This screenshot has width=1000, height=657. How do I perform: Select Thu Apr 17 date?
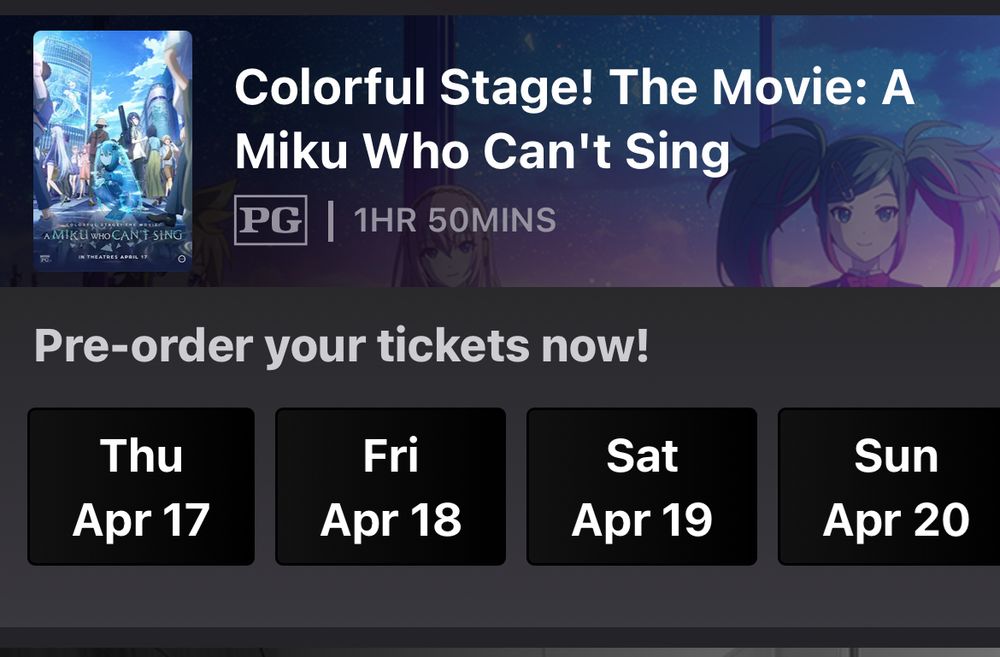click(x=141, y=486)
